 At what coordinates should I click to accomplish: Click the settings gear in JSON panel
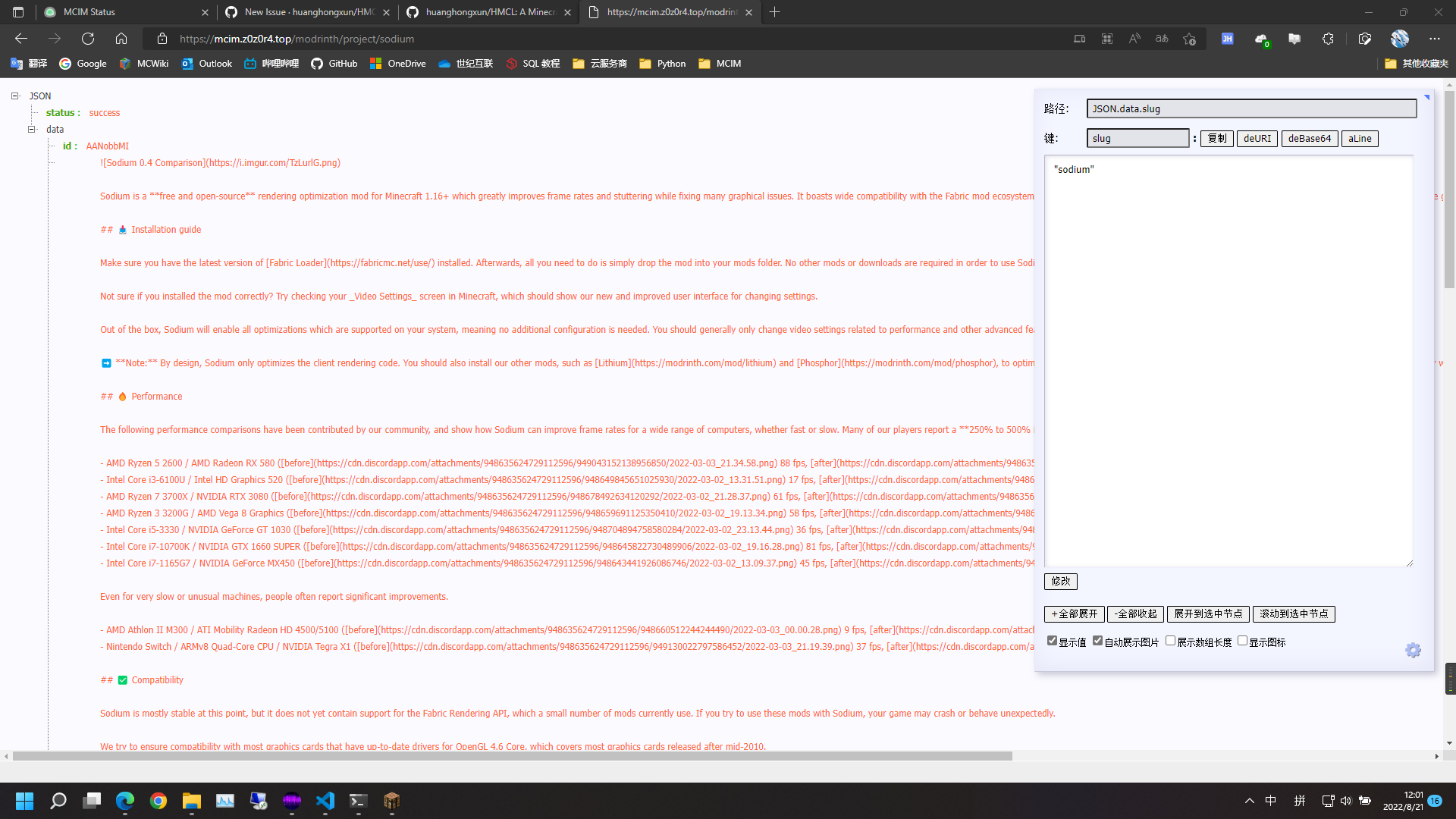click(x=1413, y=651)
